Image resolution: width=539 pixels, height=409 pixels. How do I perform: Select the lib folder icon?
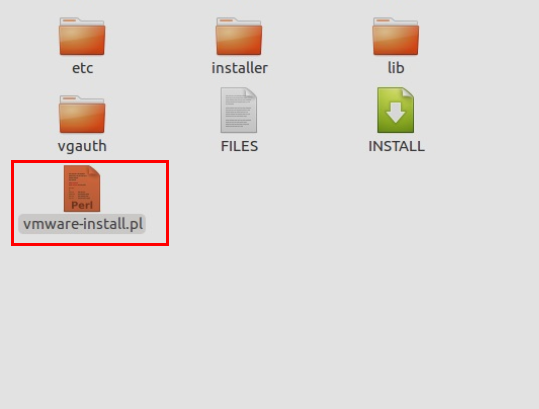[396, 36]
